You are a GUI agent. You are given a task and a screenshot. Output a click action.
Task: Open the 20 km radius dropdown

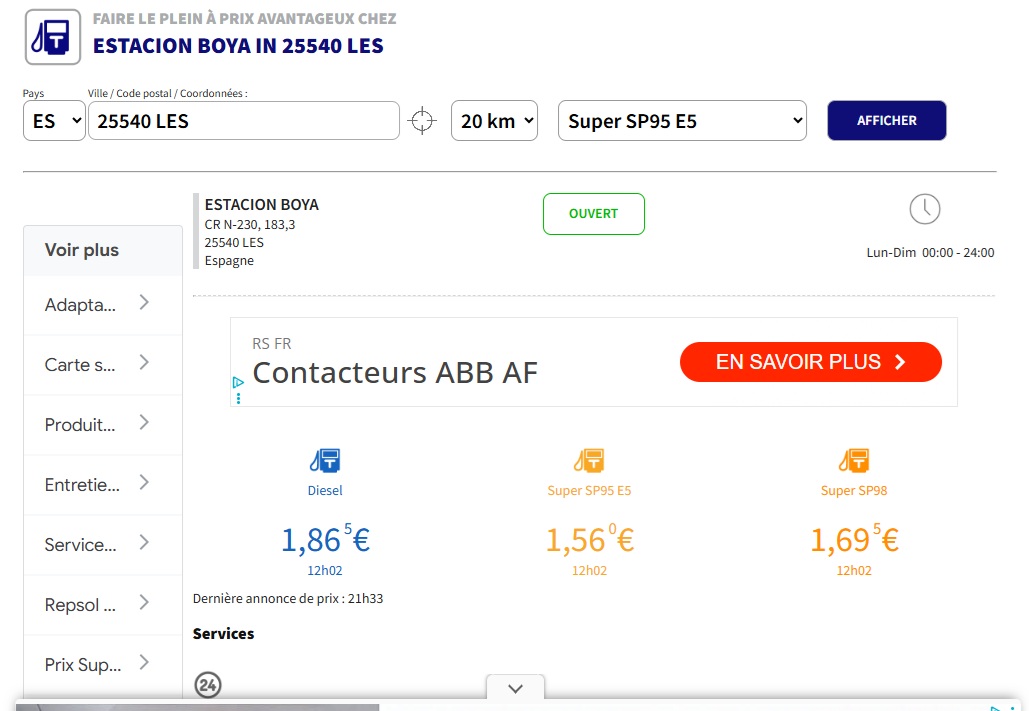[x=494, y=121]
